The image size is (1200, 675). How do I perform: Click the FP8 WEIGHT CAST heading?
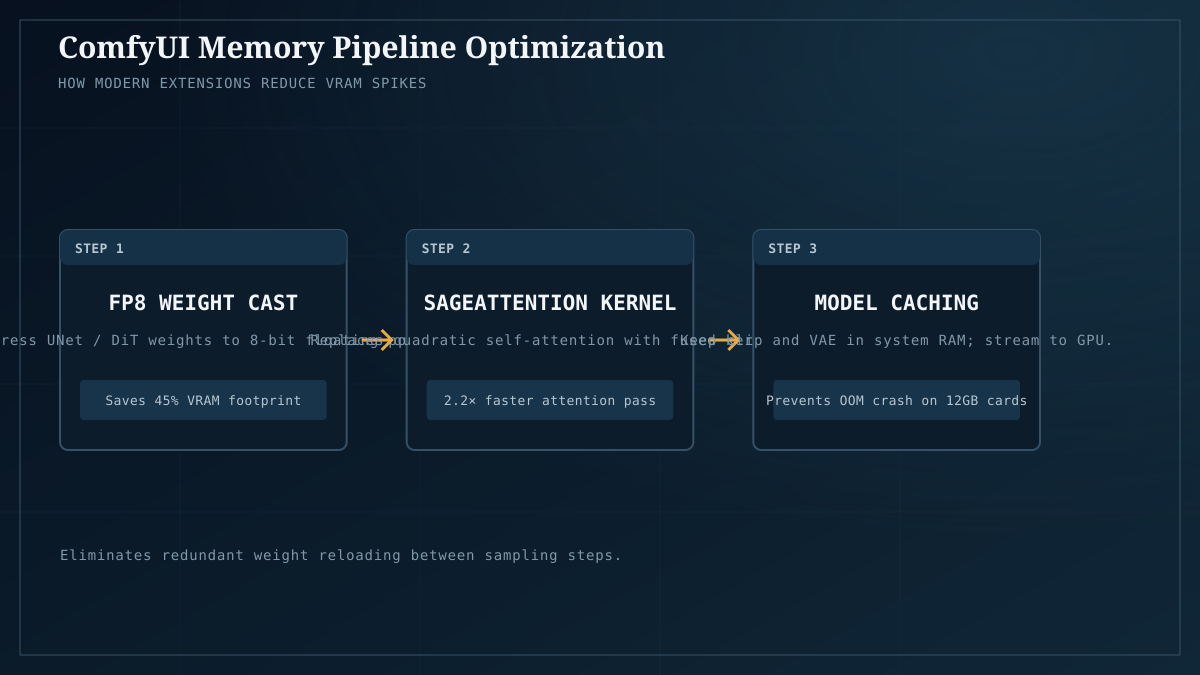pos(203,303)
